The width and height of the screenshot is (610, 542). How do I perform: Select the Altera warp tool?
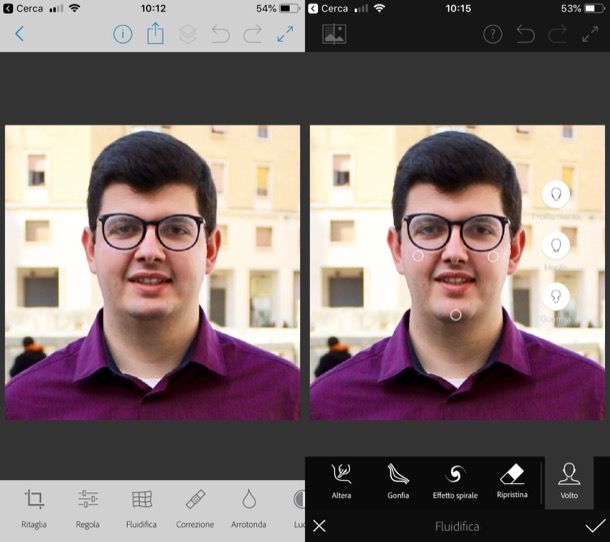[341, 480]
